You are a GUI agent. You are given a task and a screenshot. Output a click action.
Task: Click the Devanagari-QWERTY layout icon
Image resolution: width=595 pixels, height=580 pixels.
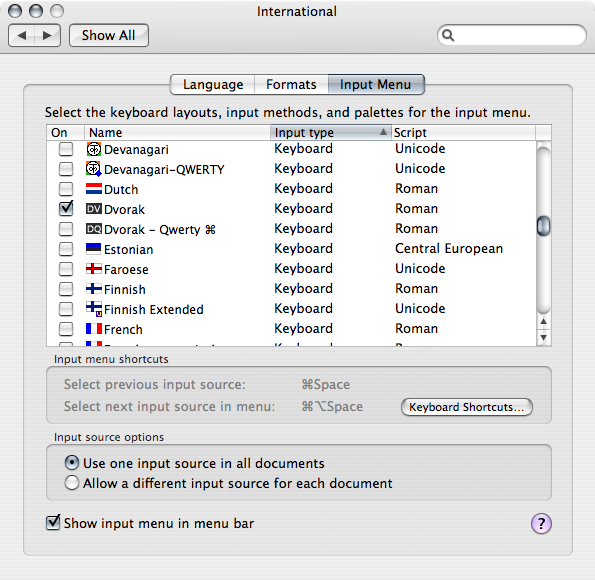[x=94, y=169]
